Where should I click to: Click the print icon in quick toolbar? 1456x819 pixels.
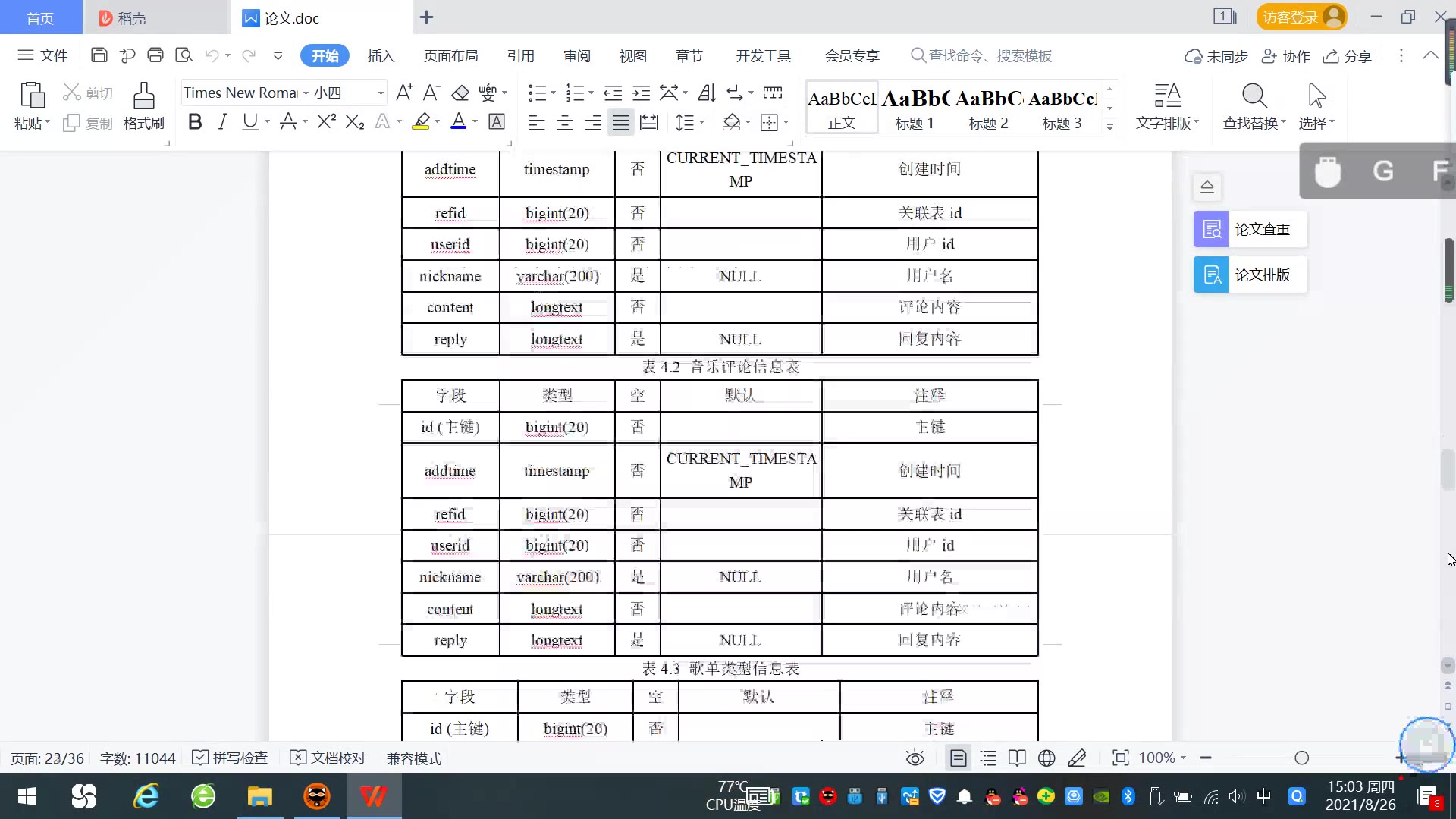pos(155,55)
